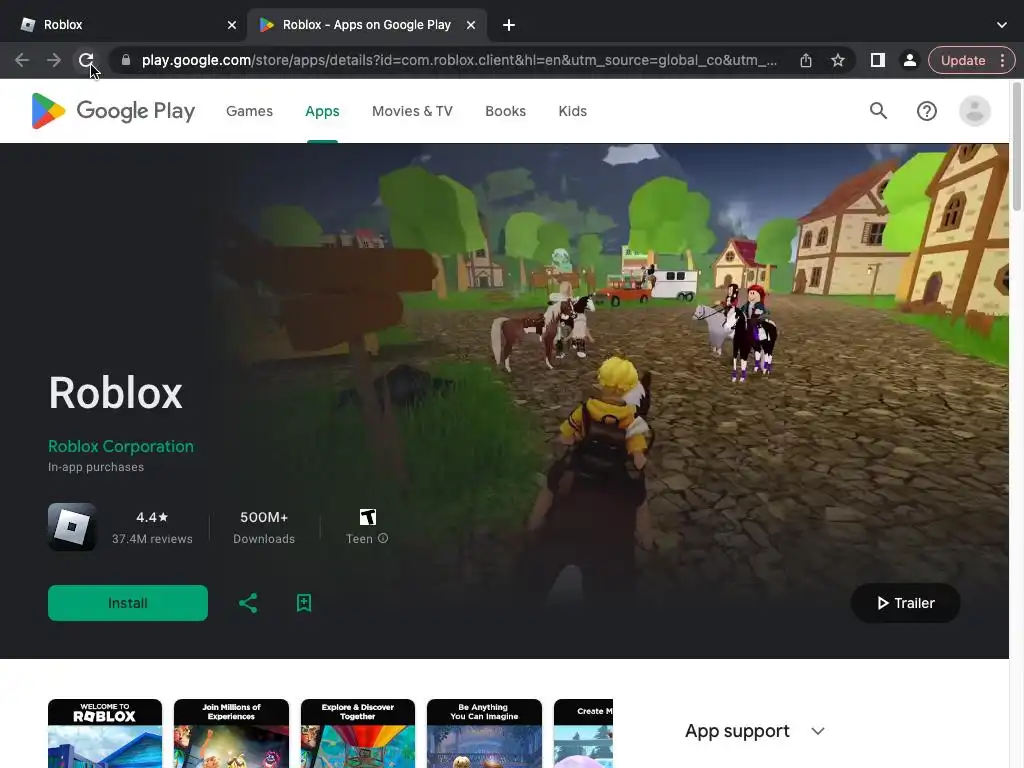The image size is (1024, 768).
Task: Open Help center question mark icon
Action: tap(927, 111)
